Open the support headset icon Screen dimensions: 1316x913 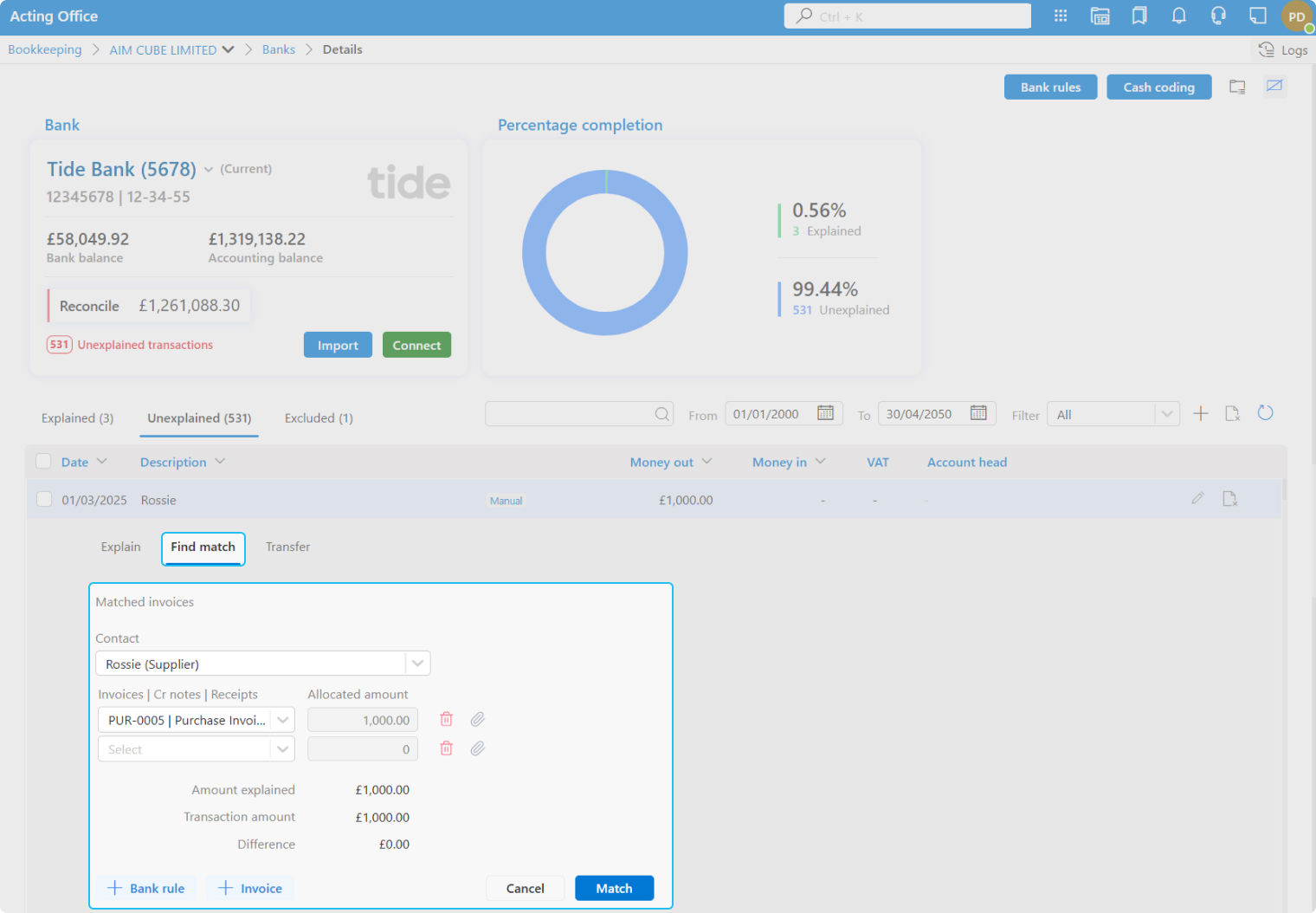click(1218, 16)
